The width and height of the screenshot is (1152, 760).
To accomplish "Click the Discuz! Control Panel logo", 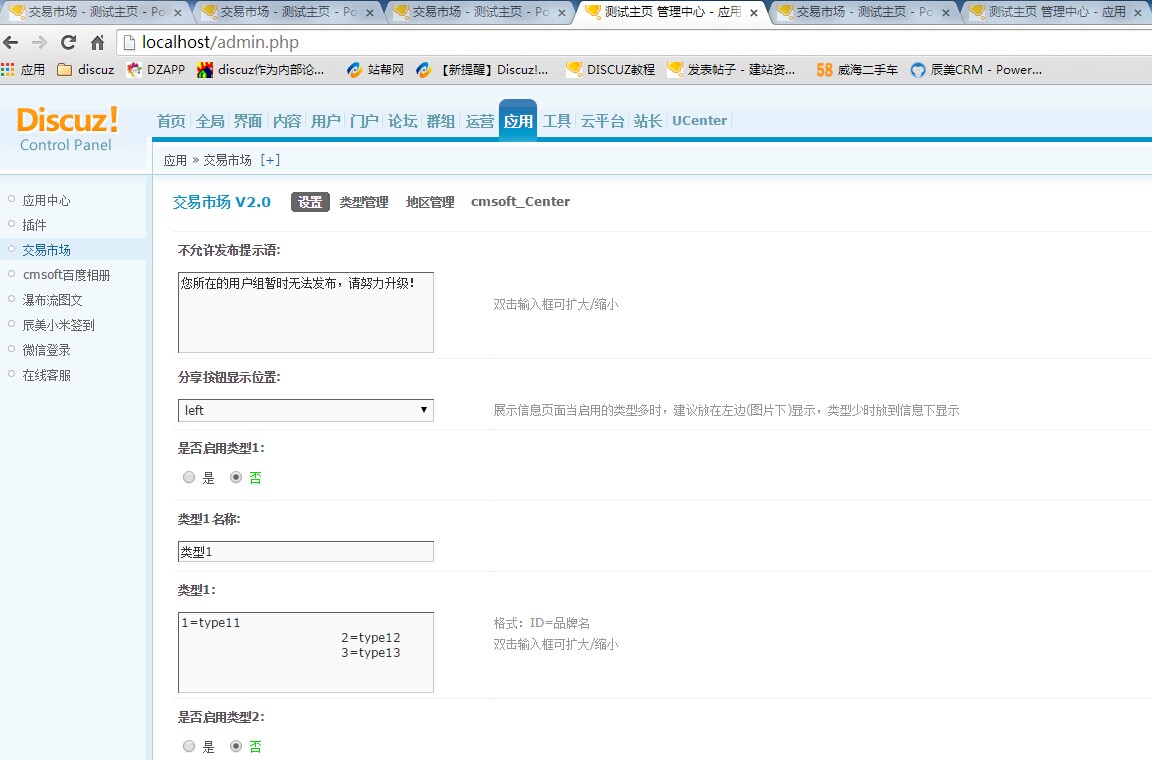I will click(x=67, y=129).
